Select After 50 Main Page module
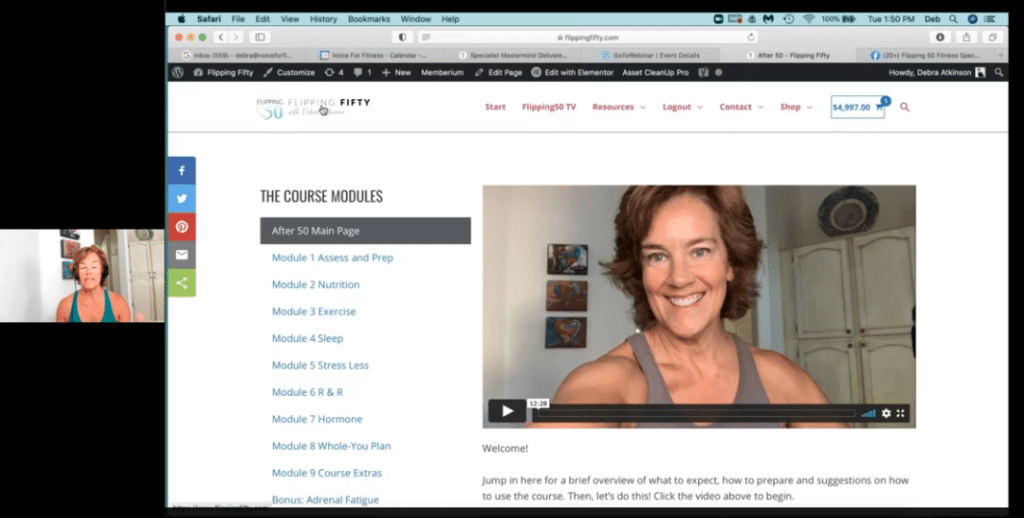Screen dimensions: 1024x518 365,231
